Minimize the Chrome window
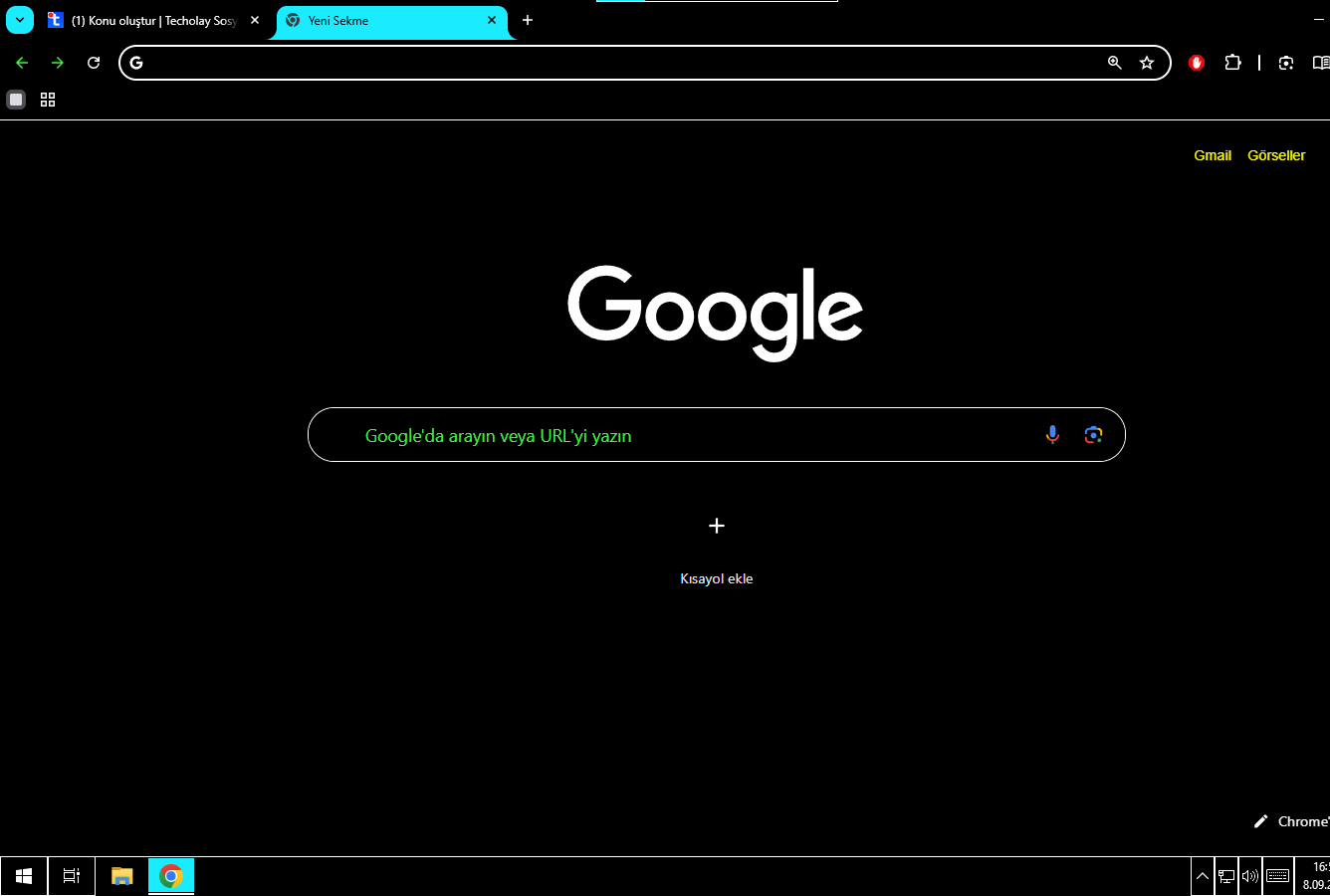Screen dimensions: 1330x896 pyautogui.click(x=1320, y=19)
